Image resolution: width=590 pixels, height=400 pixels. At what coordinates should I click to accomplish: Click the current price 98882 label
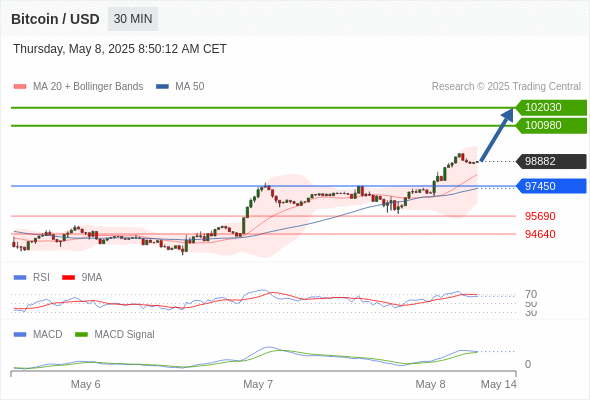click(x=551, y=161)
